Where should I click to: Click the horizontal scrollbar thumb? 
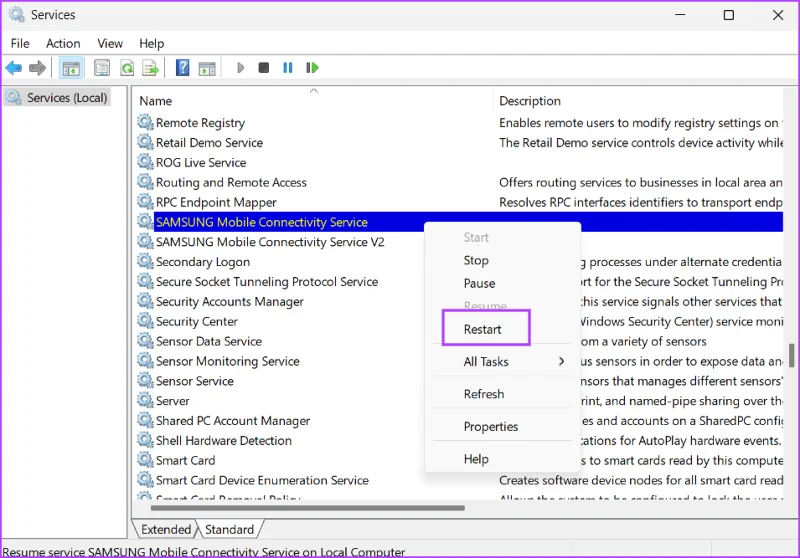[x=308, y=508]
